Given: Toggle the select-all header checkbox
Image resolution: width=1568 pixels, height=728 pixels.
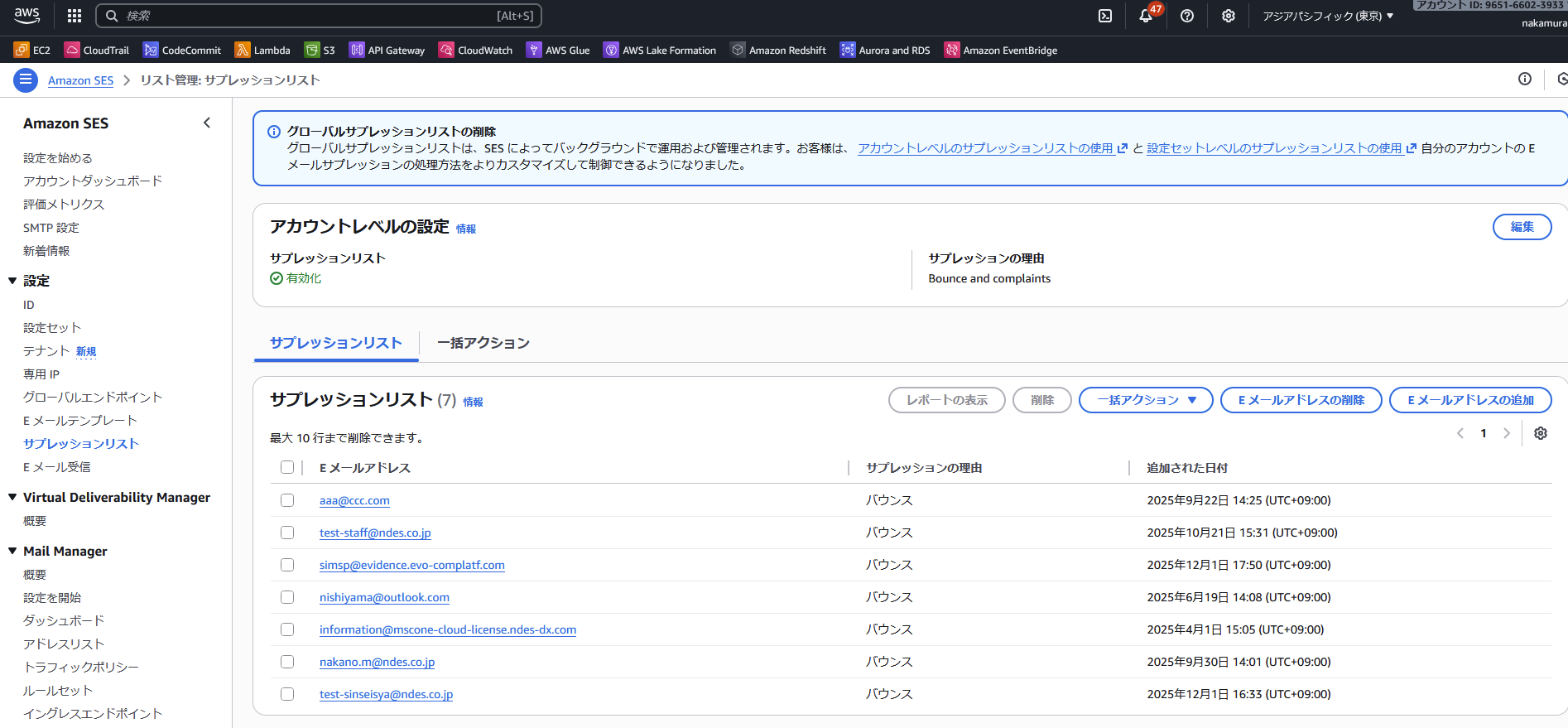Looking at the screenshot, I should (x=287, y=467).
